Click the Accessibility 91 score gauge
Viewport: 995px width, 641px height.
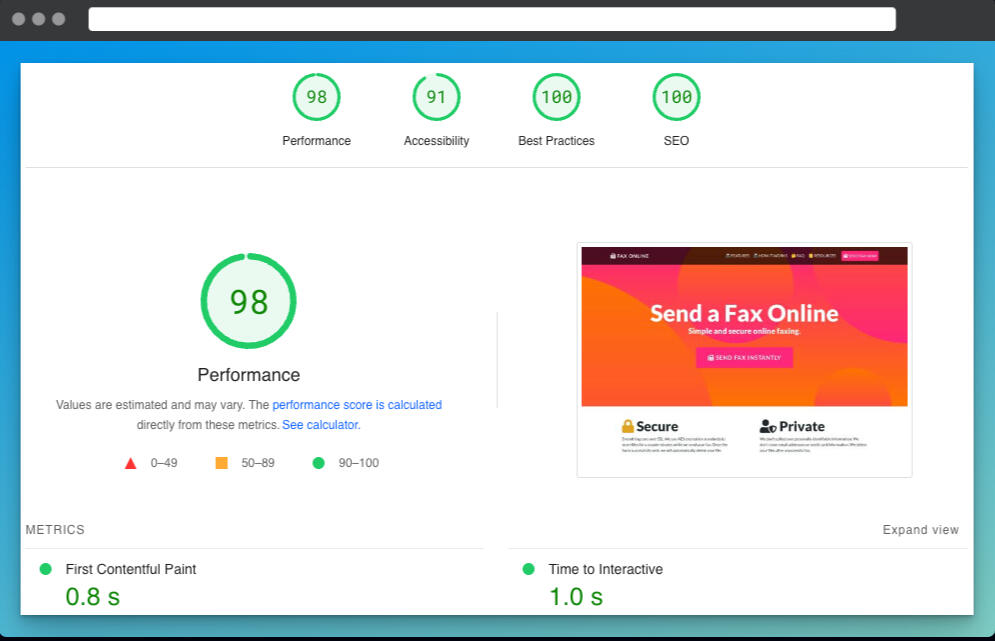436,97
